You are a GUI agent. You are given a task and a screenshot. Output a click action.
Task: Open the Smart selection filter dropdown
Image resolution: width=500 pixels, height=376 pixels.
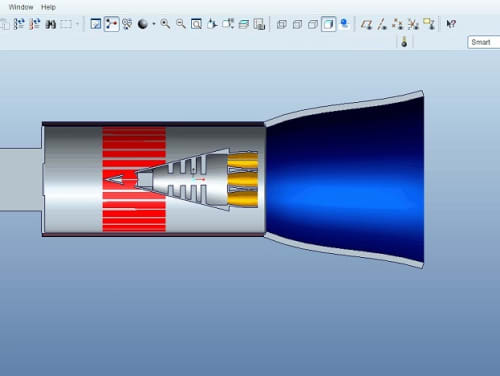[484, 42]
